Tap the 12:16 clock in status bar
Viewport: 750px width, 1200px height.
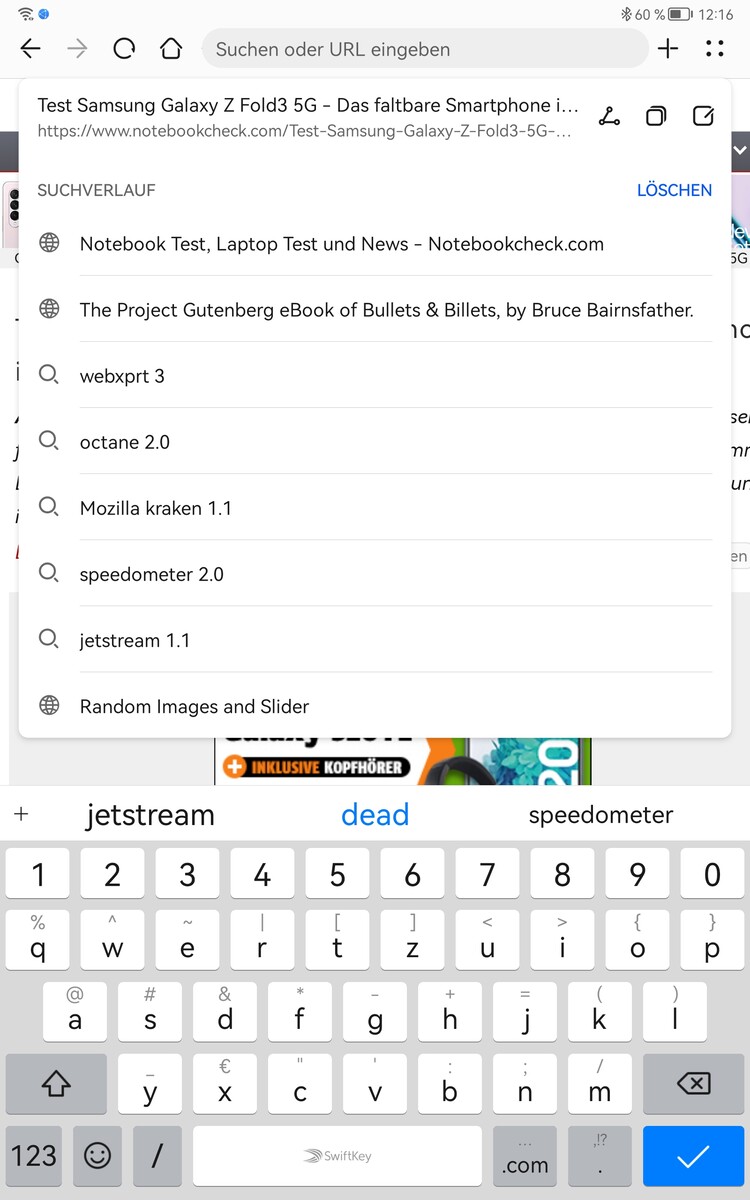tap(716, 14)
